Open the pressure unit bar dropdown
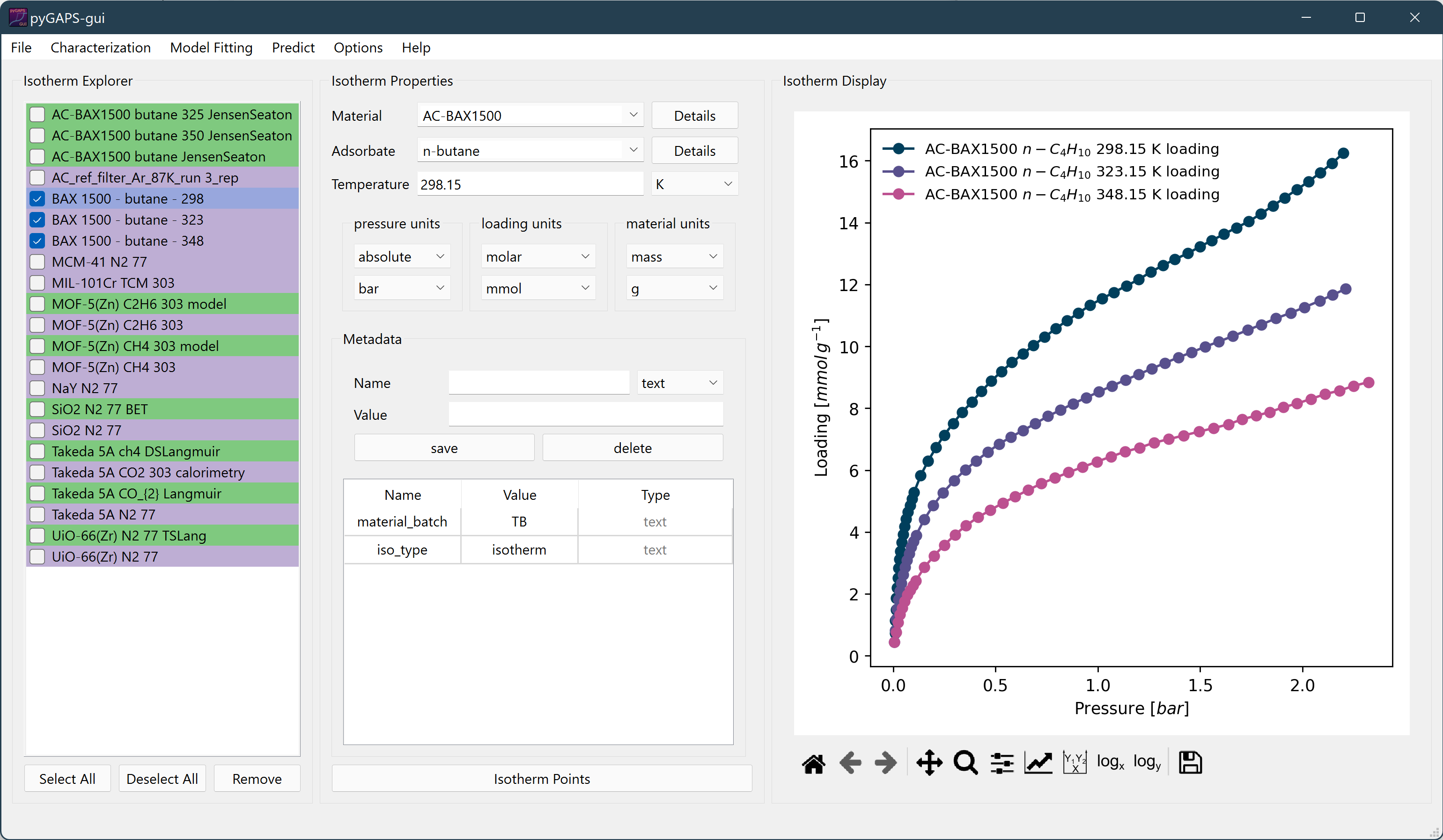The height and width of the screenshot is (840, 1443). pos(401,288)
